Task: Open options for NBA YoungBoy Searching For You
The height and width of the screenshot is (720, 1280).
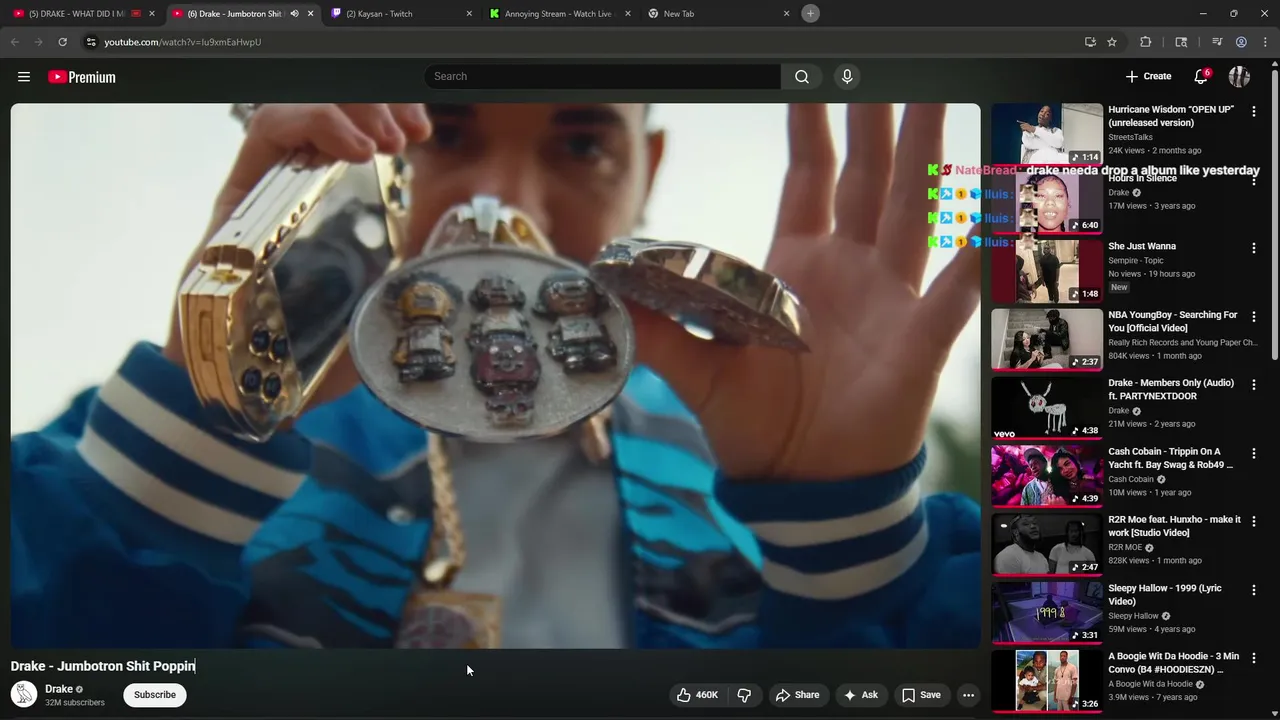Action: tap(1253, 317)
